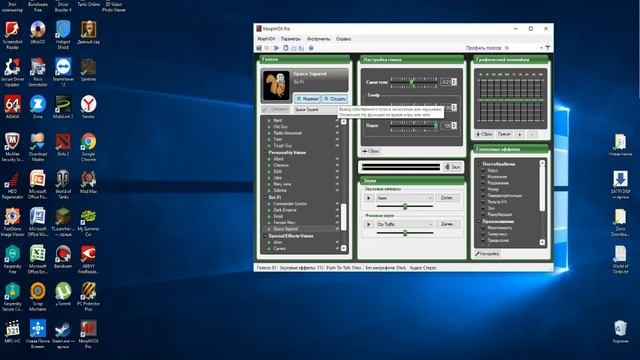Collapse the Sci-Fi voices group
The image size is (640, 360).
tap(265, 197)
